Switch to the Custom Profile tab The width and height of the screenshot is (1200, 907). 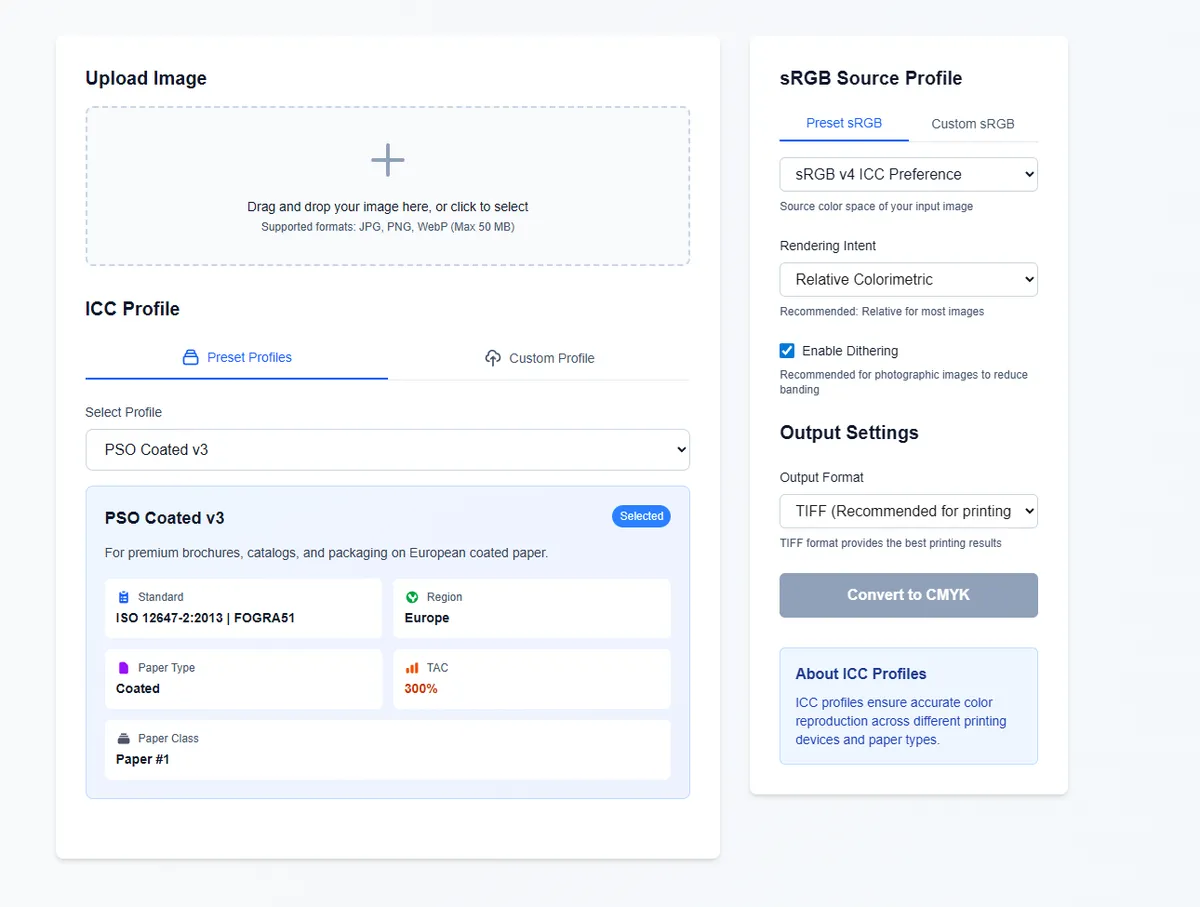(x=539, y=358)
